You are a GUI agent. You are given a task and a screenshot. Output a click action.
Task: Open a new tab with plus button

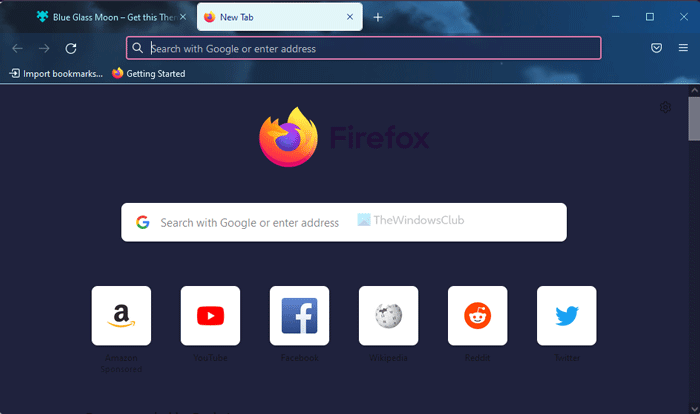click(x=378, y=17)
